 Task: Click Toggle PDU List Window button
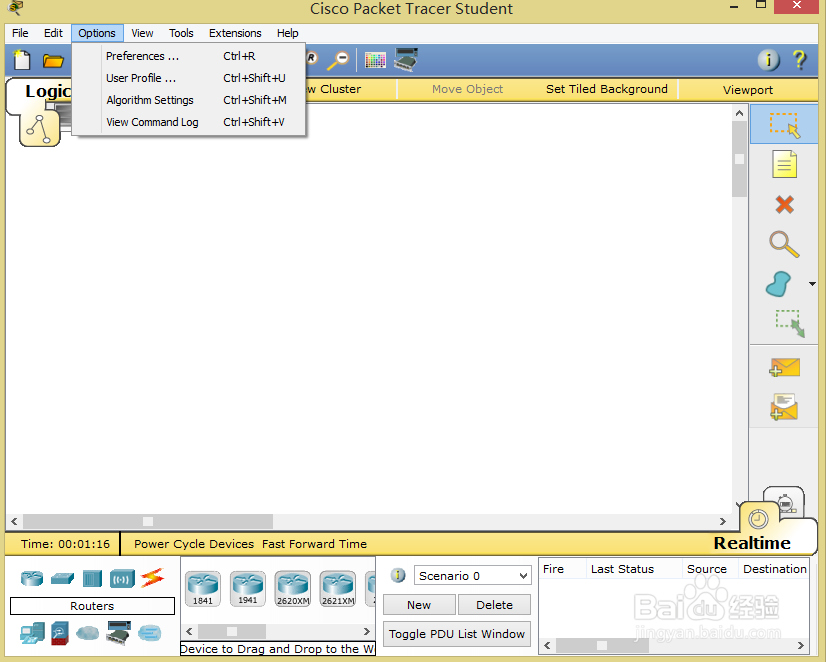point(457,634)
